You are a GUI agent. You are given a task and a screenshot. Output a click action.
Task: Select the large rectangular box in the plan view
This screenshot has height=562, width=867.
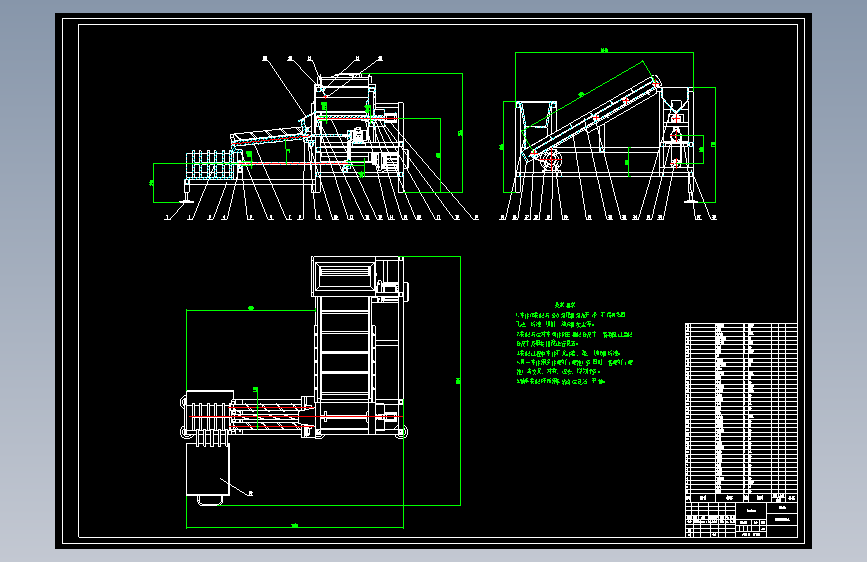[x=207, y=470]
